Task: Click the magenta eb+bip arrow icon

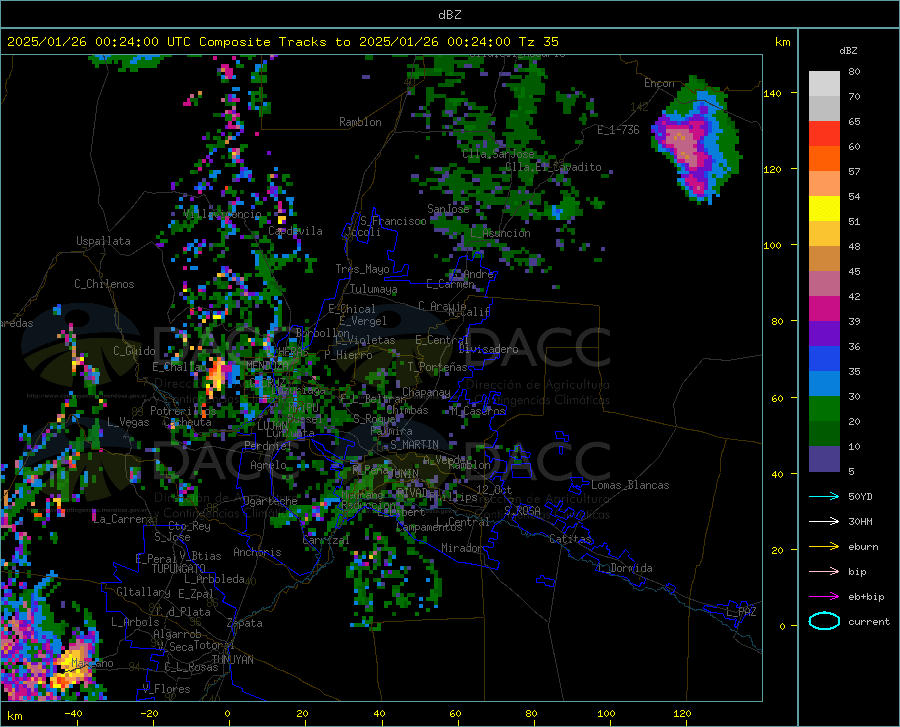Action: click(824, 596)
